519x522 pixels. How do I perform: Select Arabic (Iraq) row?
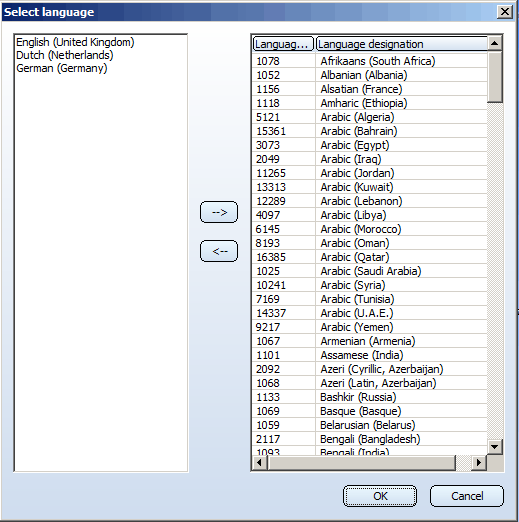370,159
